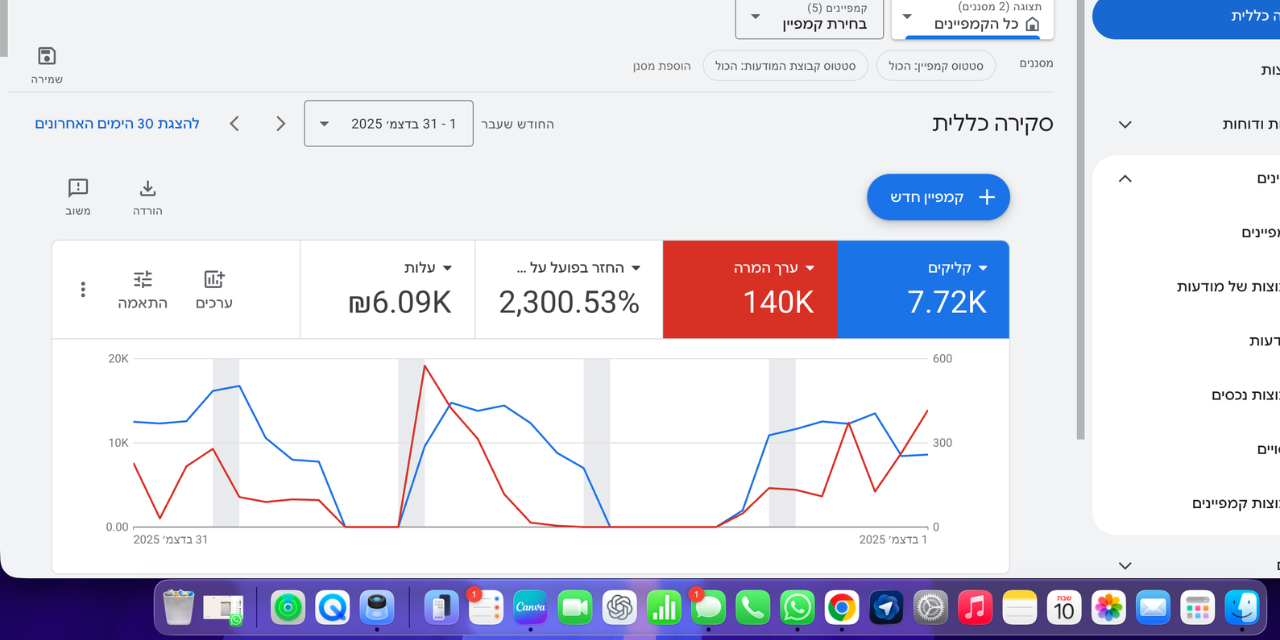This screenshot has height=640, width=1280.
Task: Select the highlighted overview item in sidebar
Action: (1186, 17)
